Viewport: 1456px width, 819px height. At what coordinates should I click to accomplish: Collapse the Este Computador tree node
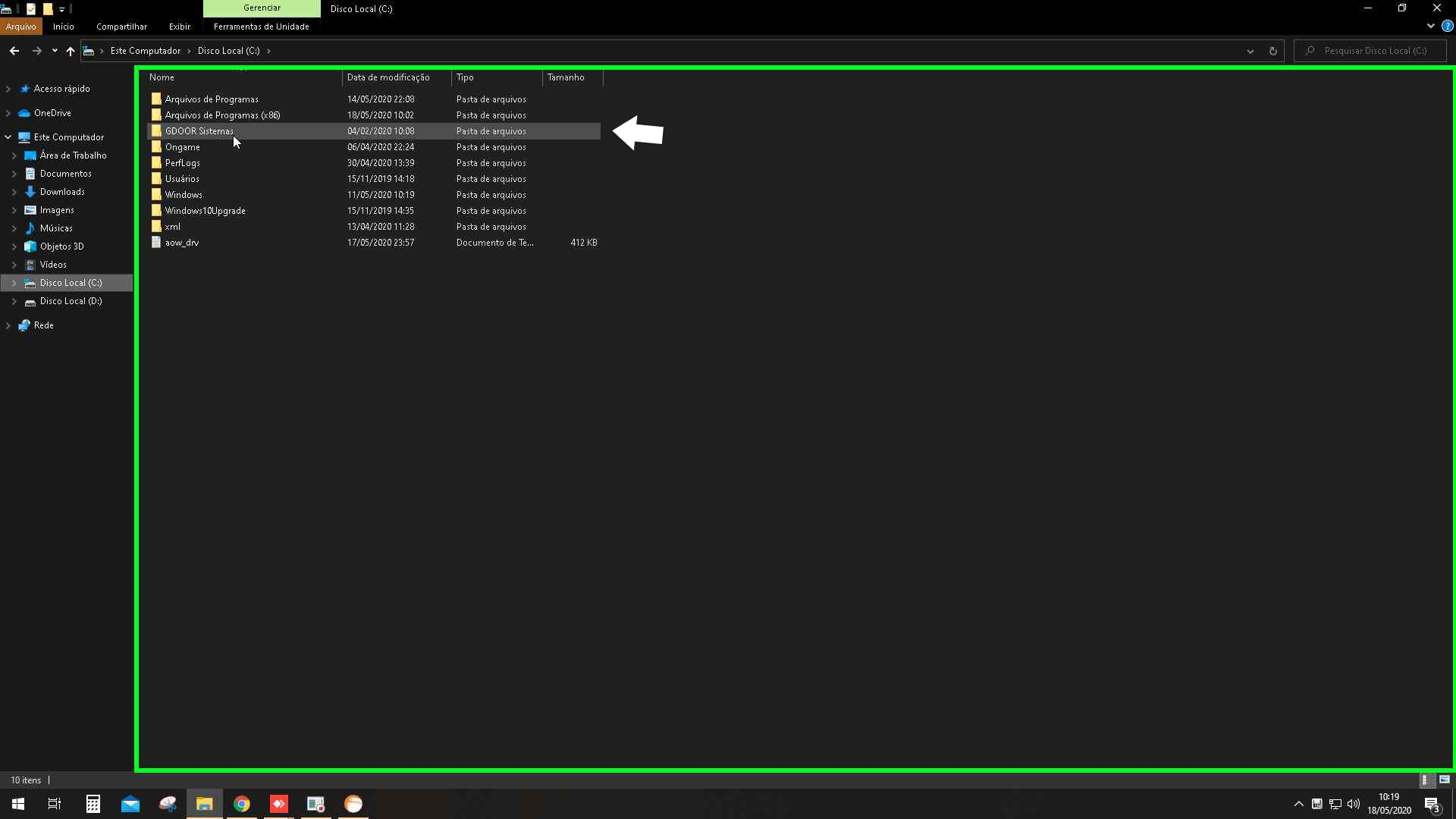(x=8, y=137)
